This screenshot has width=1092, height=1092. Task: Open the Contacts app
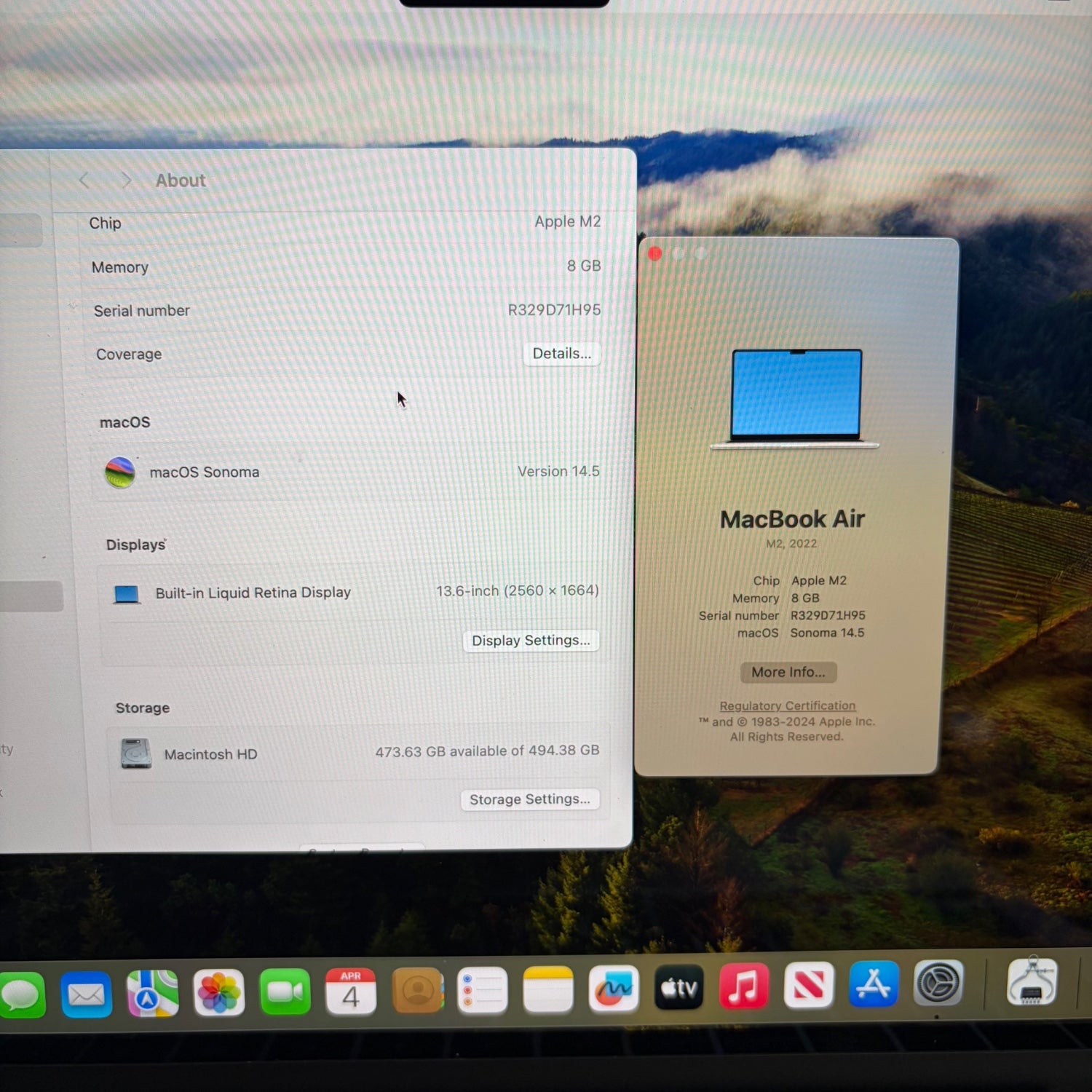pyautogui.click(x=417, y=991)
